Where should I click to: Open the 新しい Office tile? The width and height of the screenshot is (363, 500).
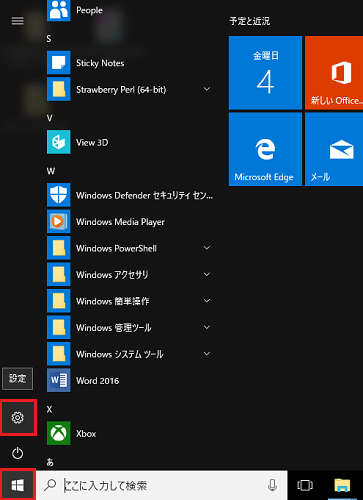pyautogui.click(x=334, y=73)
